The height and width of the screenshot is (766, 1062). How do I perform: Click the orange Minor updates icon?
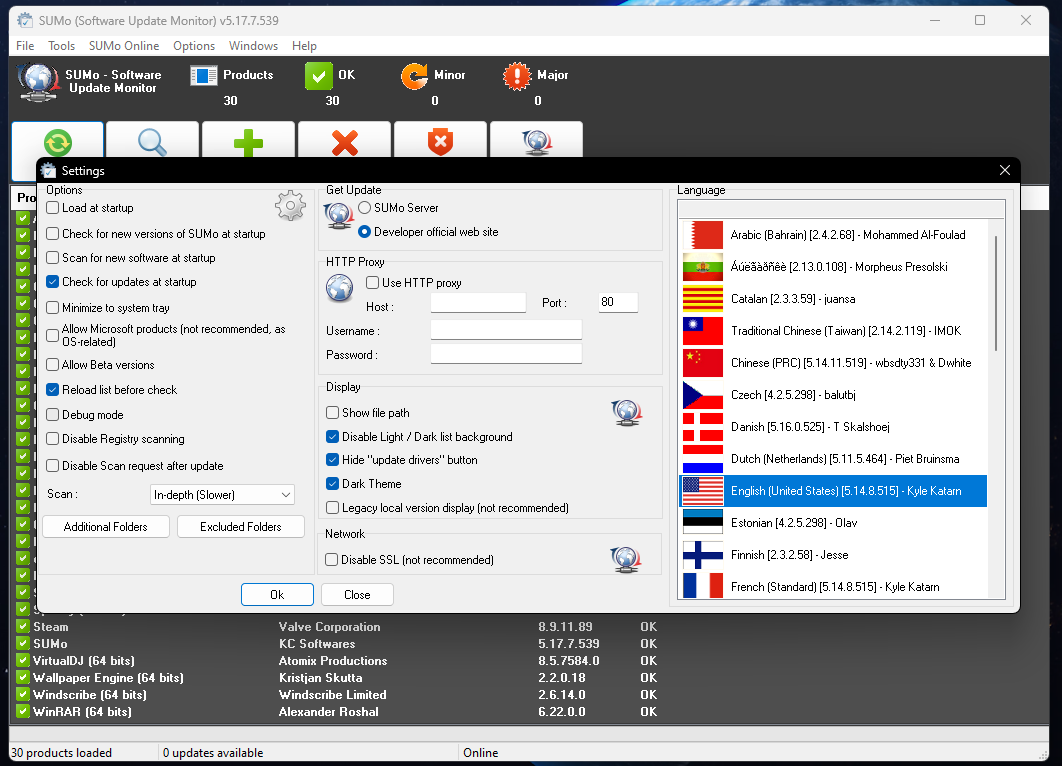click(414, 76)
